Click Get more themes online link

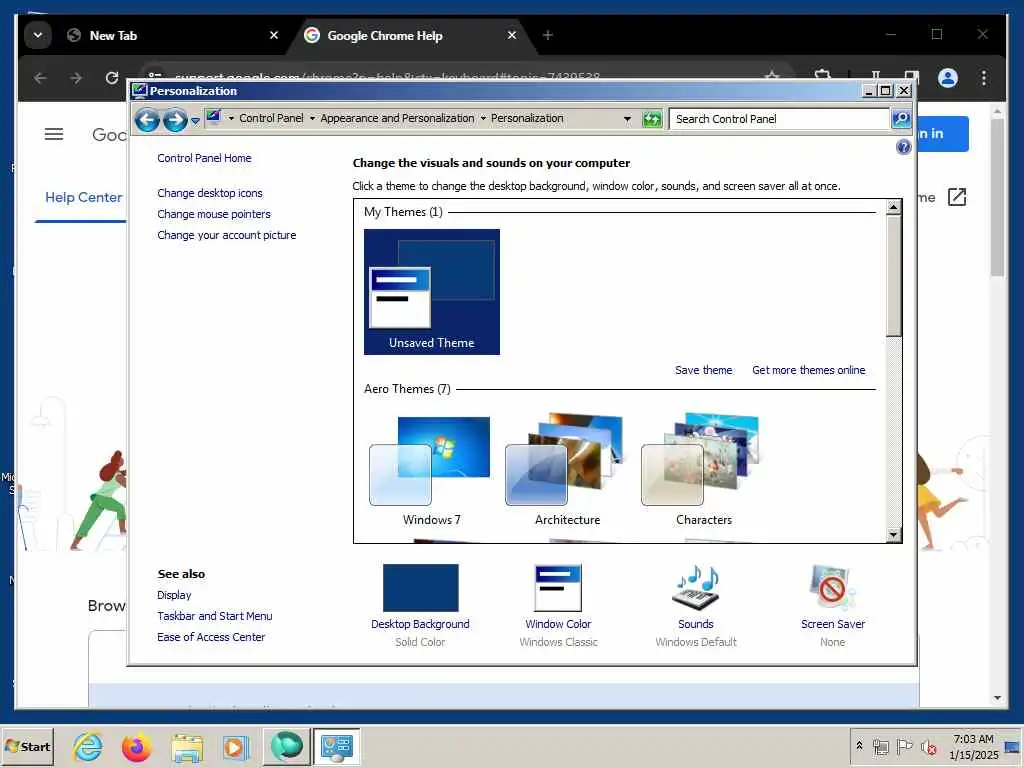click(x=808, y=370)
